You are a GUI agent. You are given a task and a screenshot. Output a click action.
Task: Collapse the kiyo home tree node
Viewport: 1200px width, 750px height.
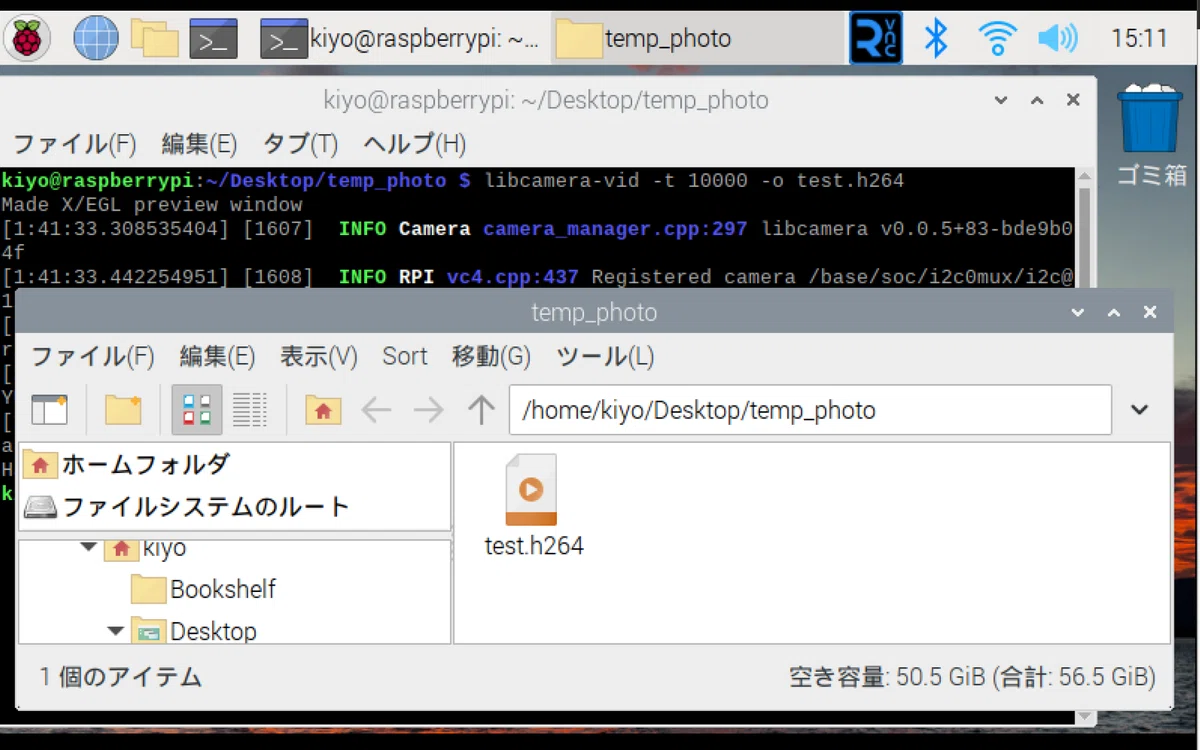pyautogui.click(x=88, y=548)
